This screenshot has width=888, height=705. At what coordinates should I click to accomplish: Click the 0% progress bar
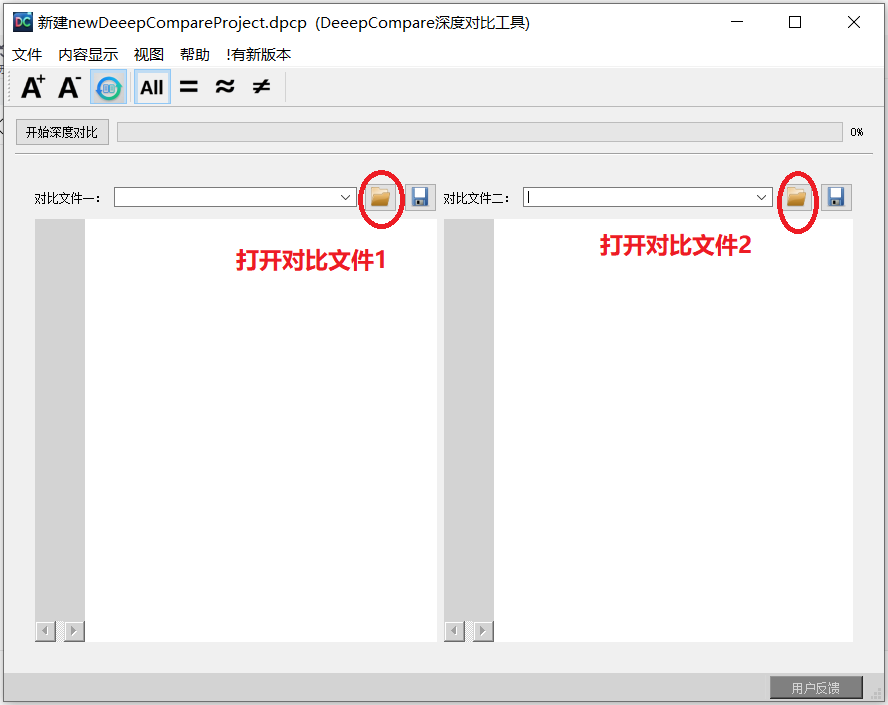[x=480, y=131]
